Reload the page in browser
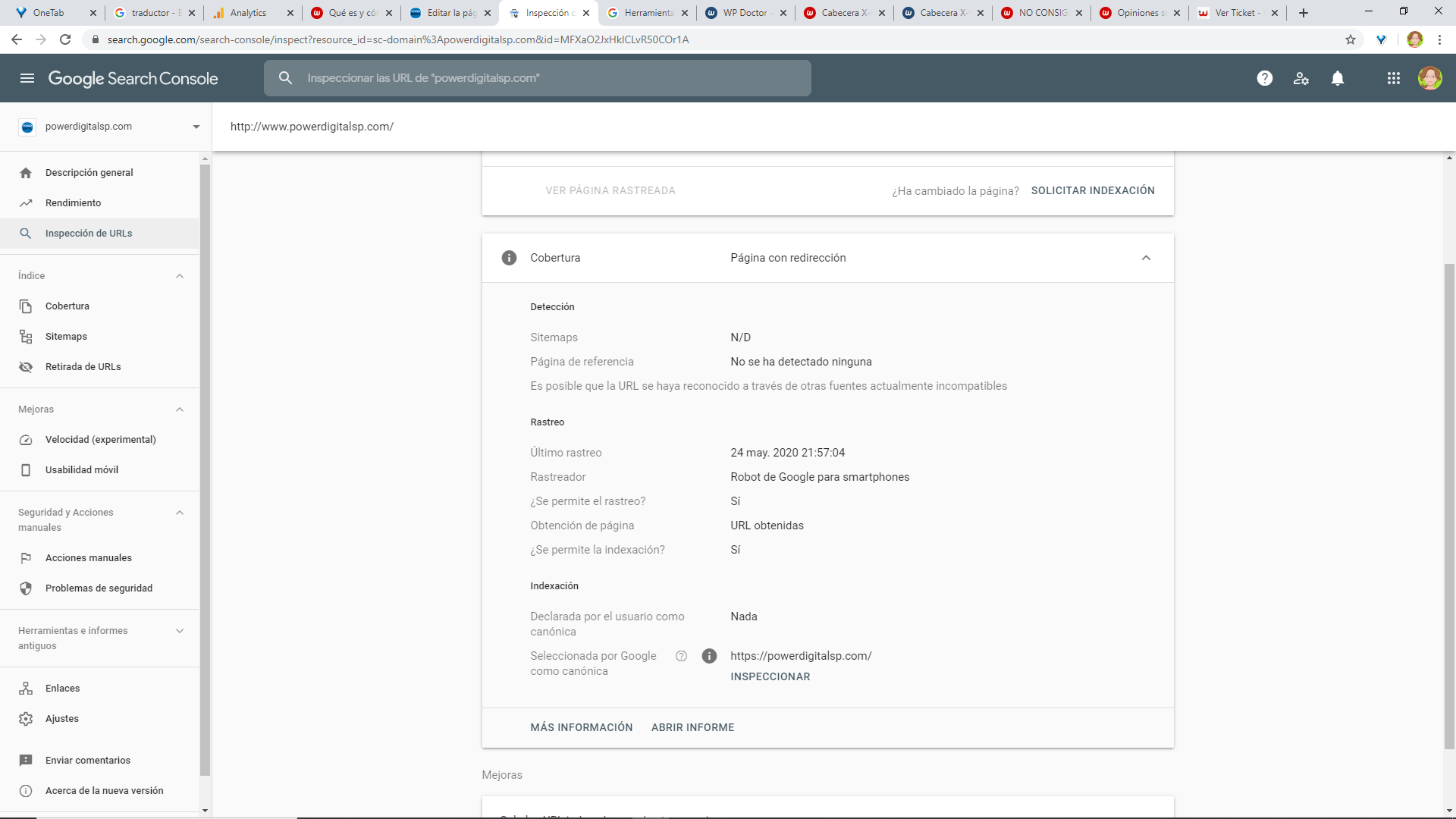Screen dimensions: 1456x819 click(65, 39)
